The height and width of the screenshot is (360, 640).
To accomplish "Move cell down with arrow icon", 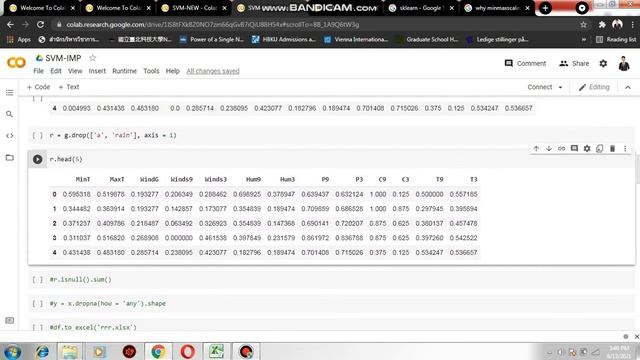I will click(x=549, y=149).
